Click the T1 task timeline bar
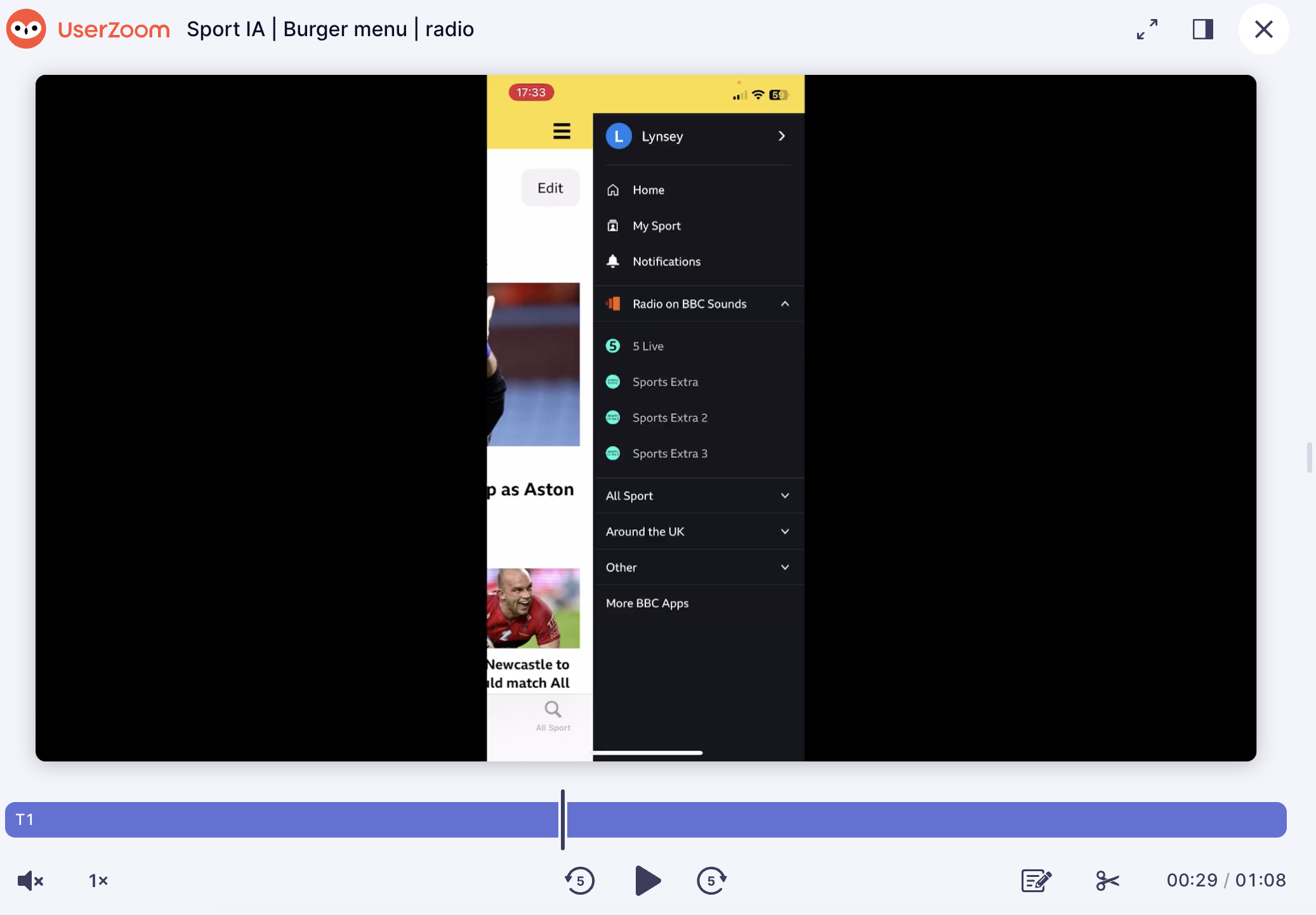Image resolution: width=1316 pixels, height=915 pixels. [x=646, y=820]
